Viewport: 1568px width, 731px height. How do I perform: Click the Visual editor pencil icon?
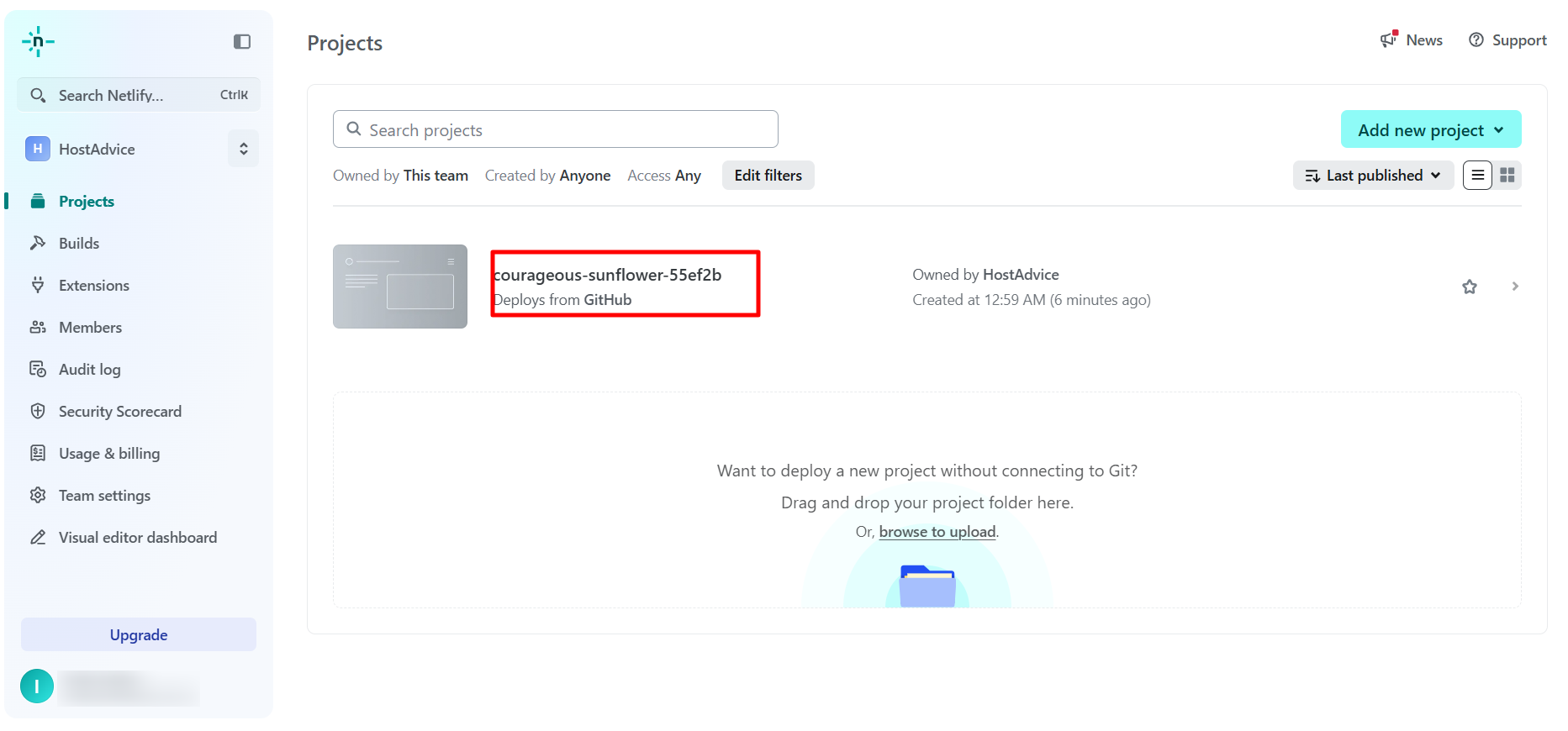coord(38,537)
